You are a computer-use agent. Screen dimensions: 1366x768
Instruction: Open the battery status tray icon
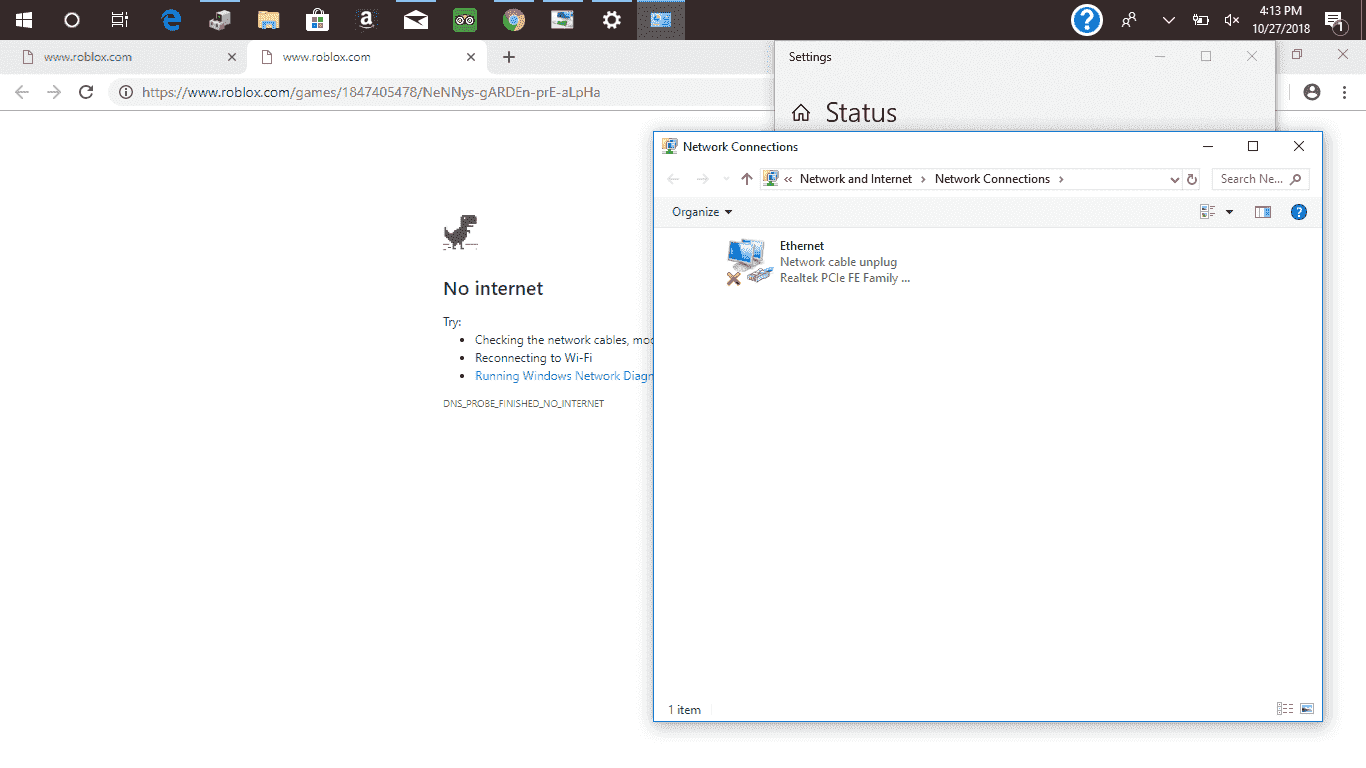click(x=1201, y=19)
